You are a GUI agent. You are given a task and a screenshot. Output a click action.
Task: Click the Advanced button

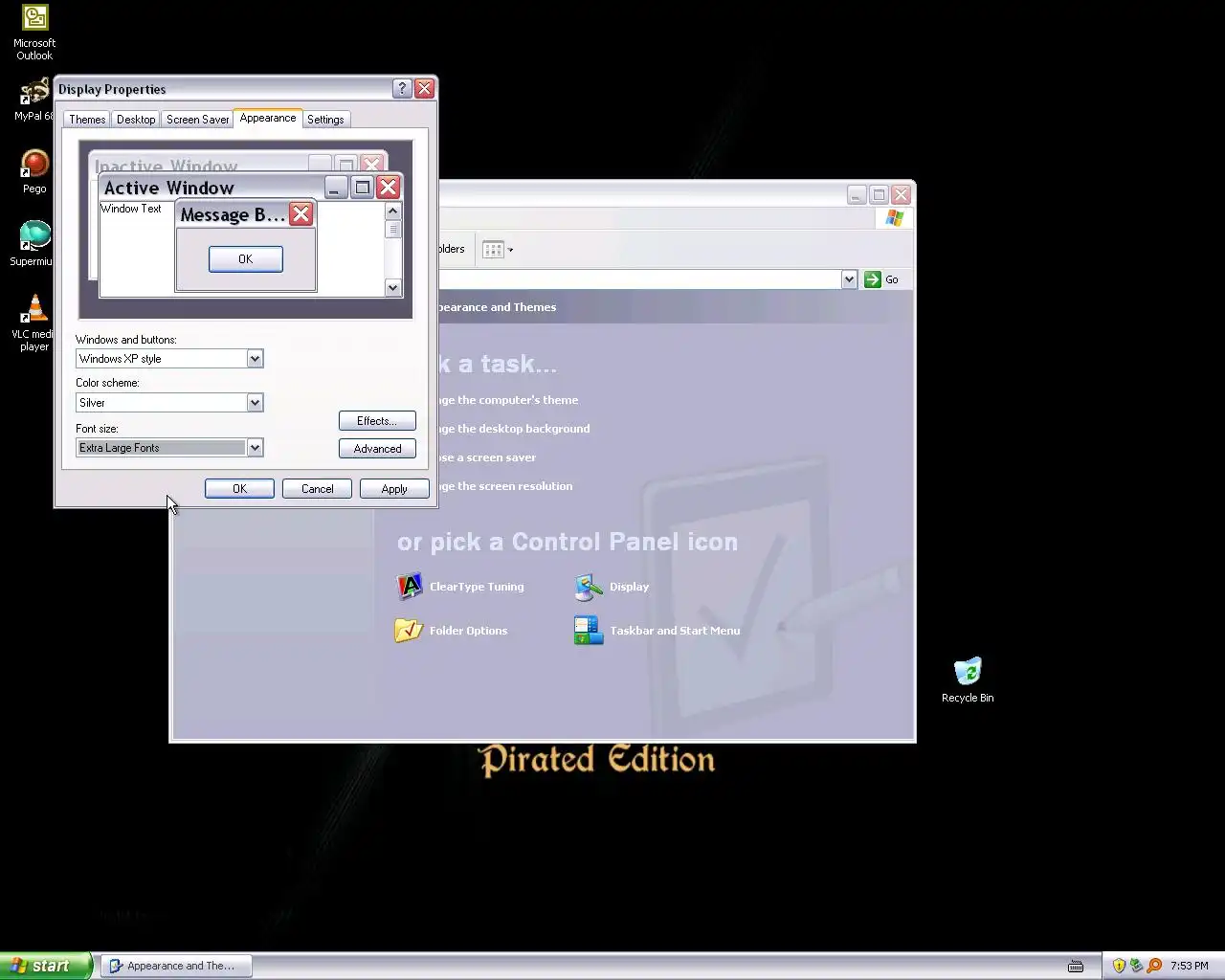[377, 449]
